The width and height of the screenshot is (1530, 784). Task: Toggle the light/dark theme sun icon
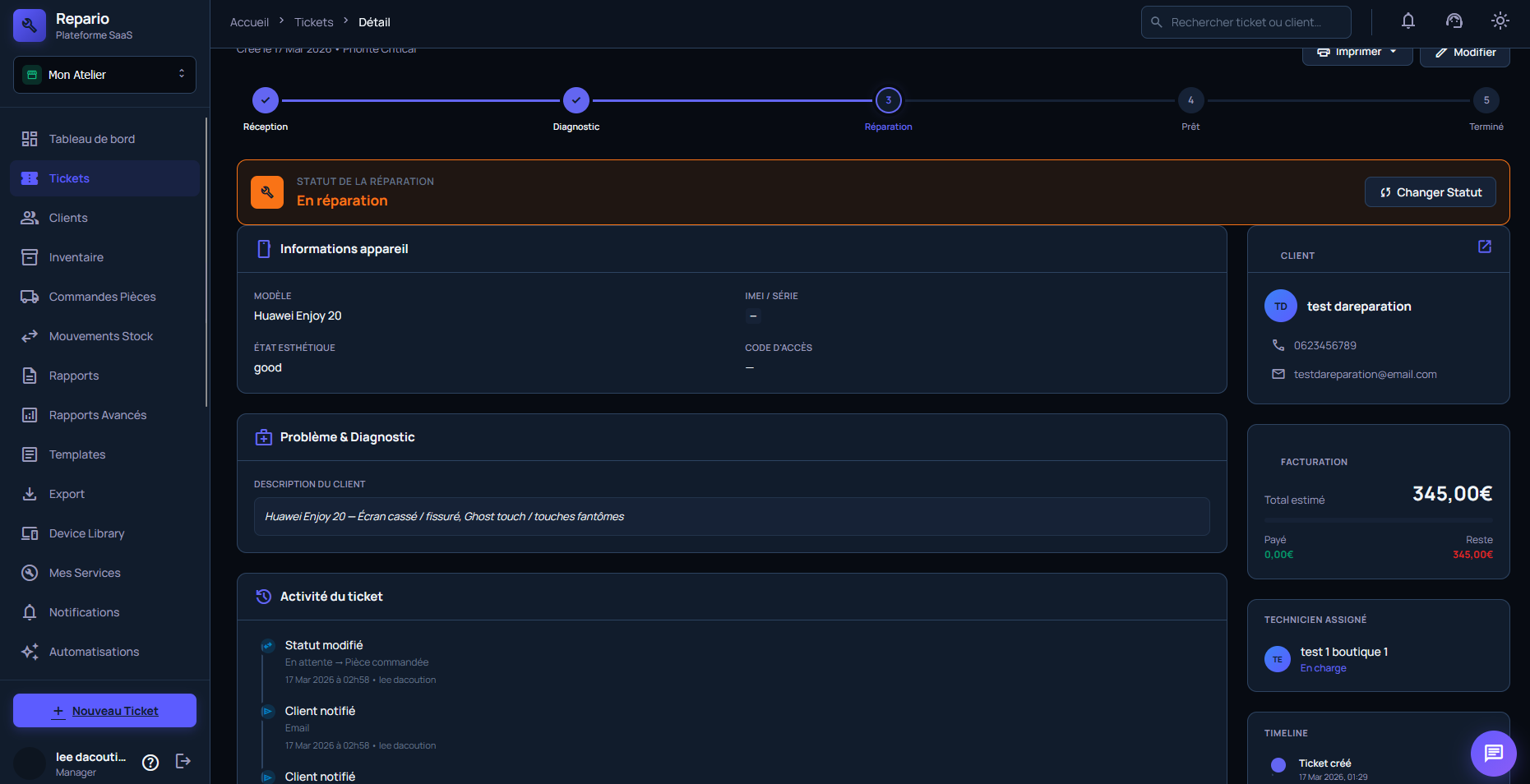tap(1500, 21)
